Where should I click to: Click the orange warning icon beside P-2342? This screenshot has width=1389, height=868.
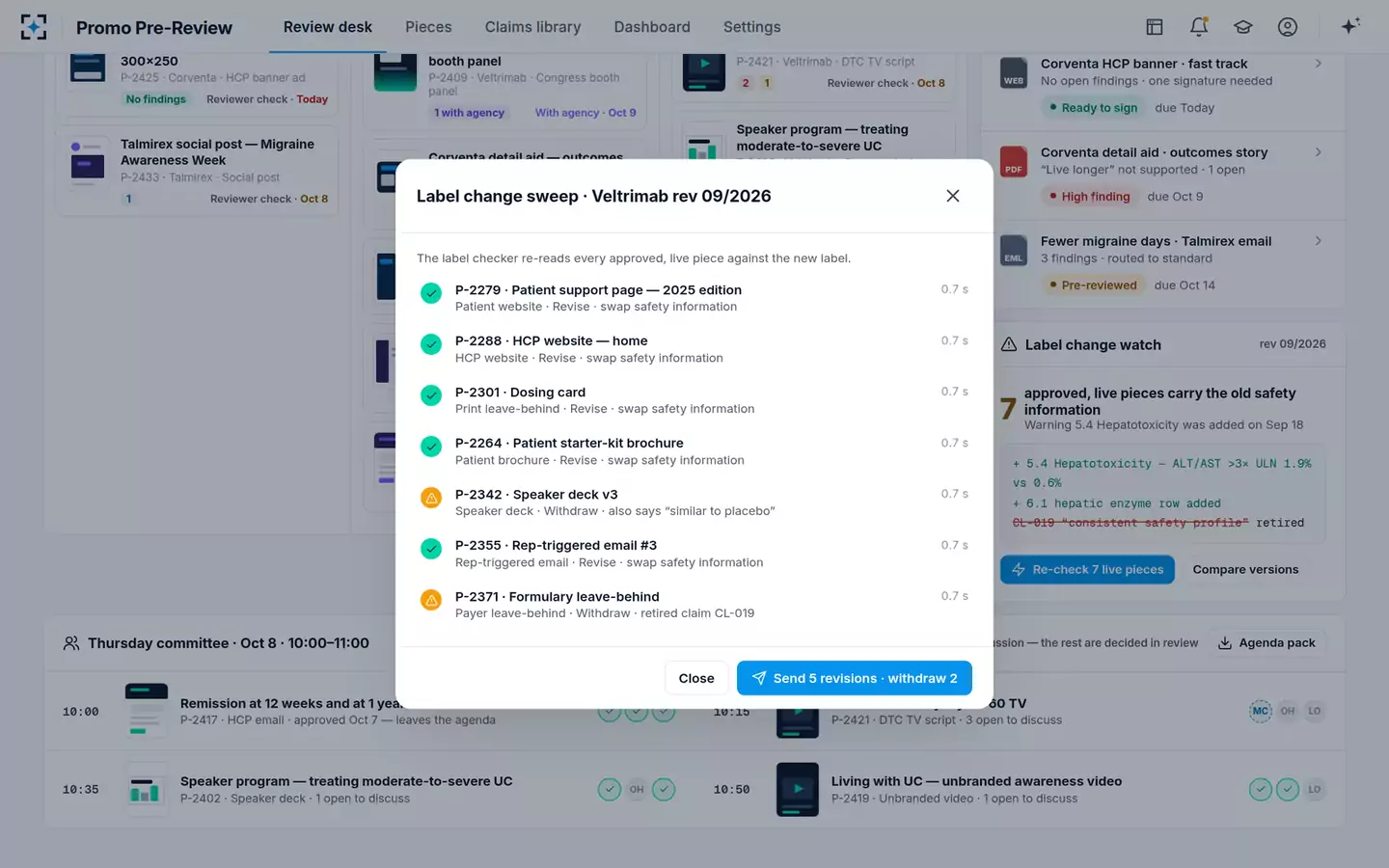pyautogui.click(x=431, y=498)
